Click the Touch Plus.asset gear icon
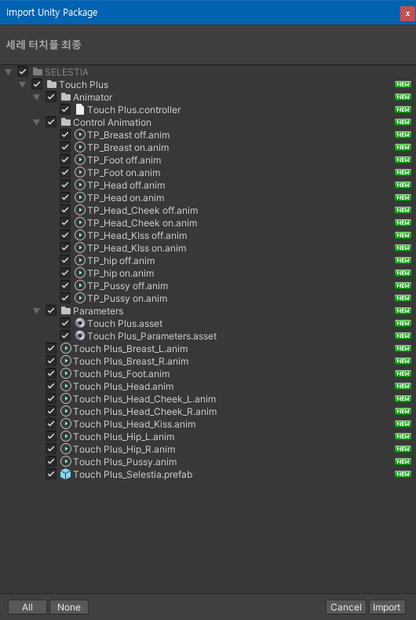Image resolution: width=416 pixels, height=620 pixels. tap(80, 323)
